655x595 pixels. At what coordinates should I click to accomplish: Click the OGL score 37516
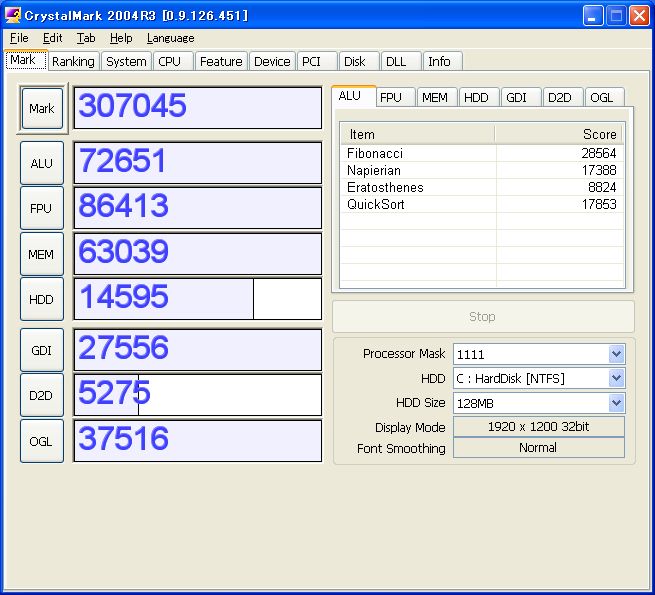click(x=198, y=441)
